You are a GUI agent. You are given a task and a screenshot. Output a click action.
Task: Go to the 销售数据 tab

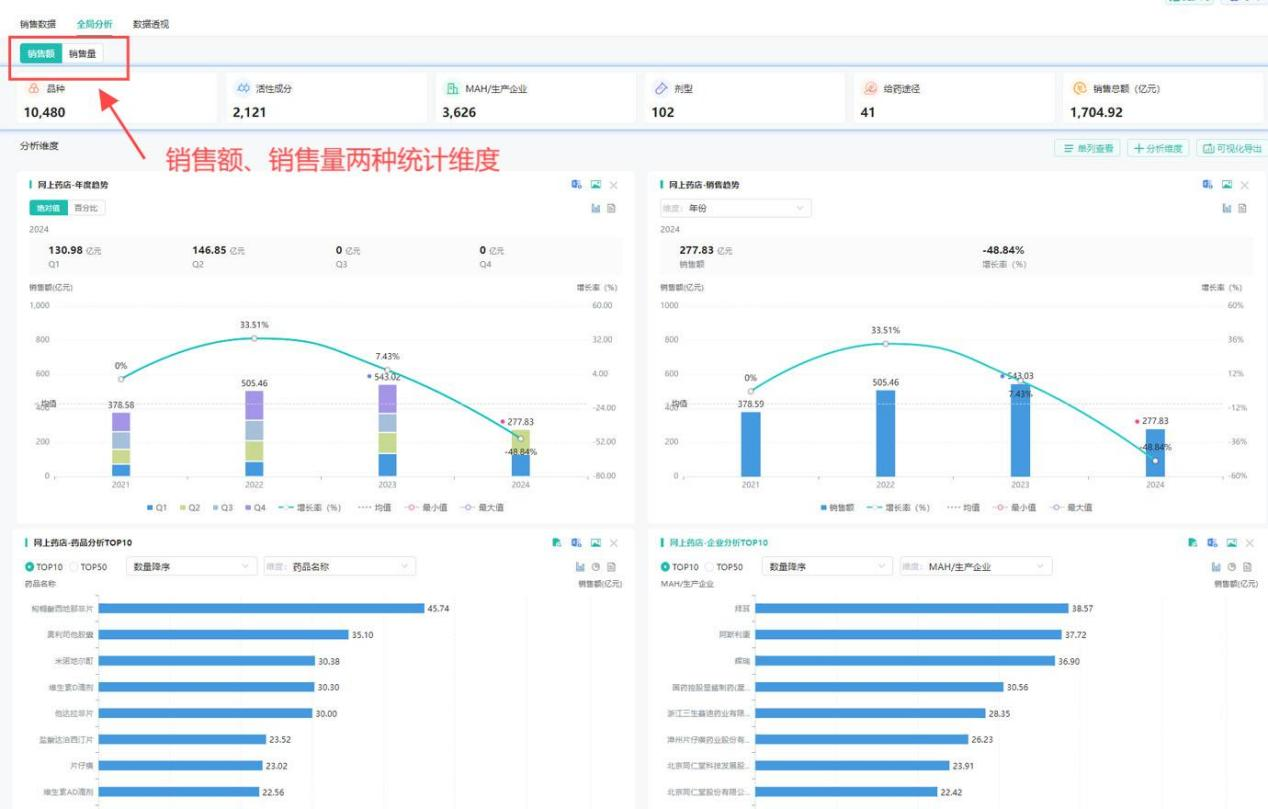point(38,24)
